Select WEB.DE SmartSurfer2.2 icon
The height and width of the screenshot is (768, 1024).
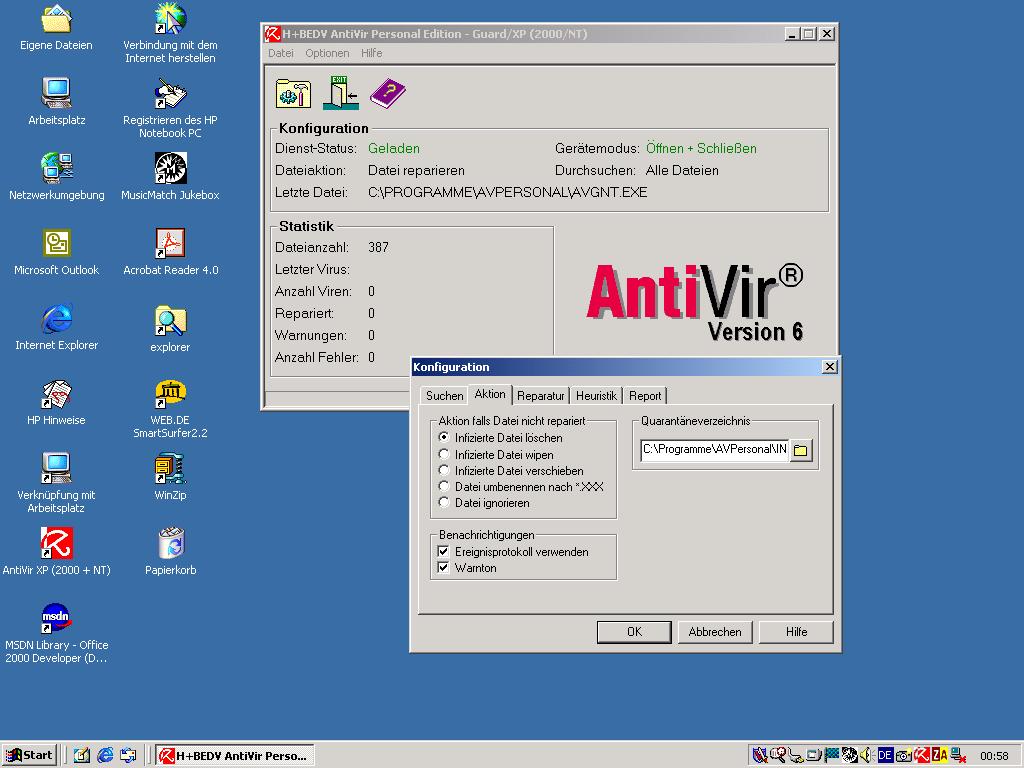(170, 409)
